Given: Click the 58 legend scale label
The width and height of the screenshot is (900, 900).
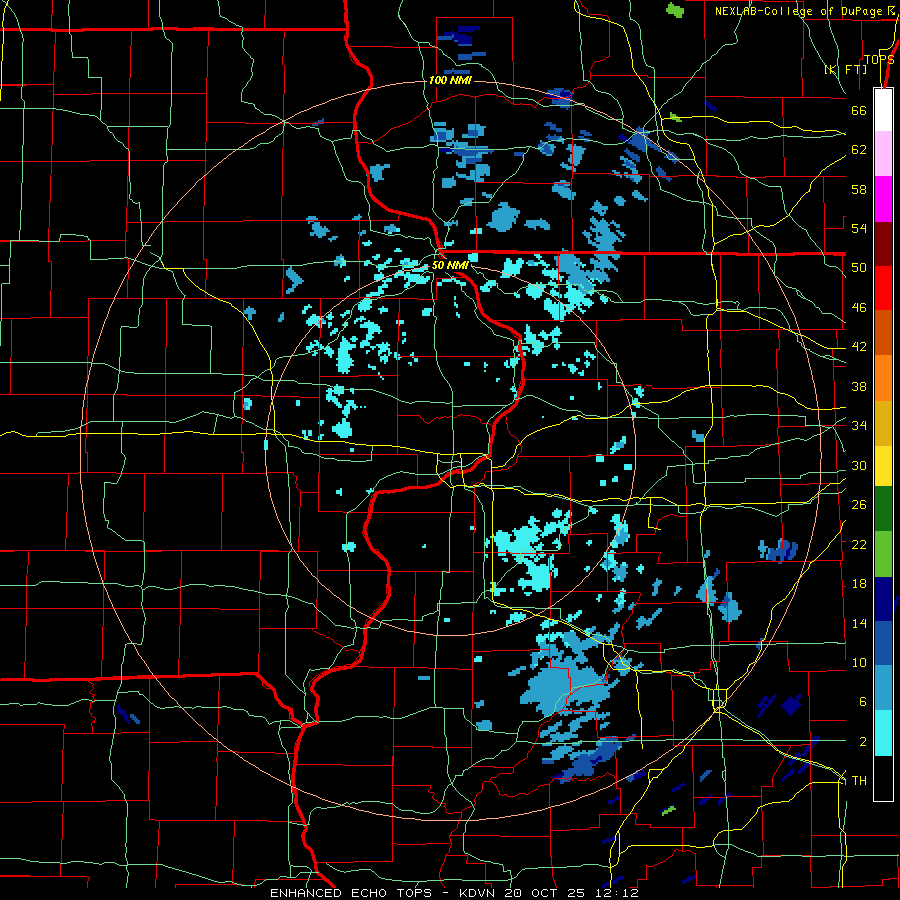Looking at the screenshot, I should click(x=859, y=189).
